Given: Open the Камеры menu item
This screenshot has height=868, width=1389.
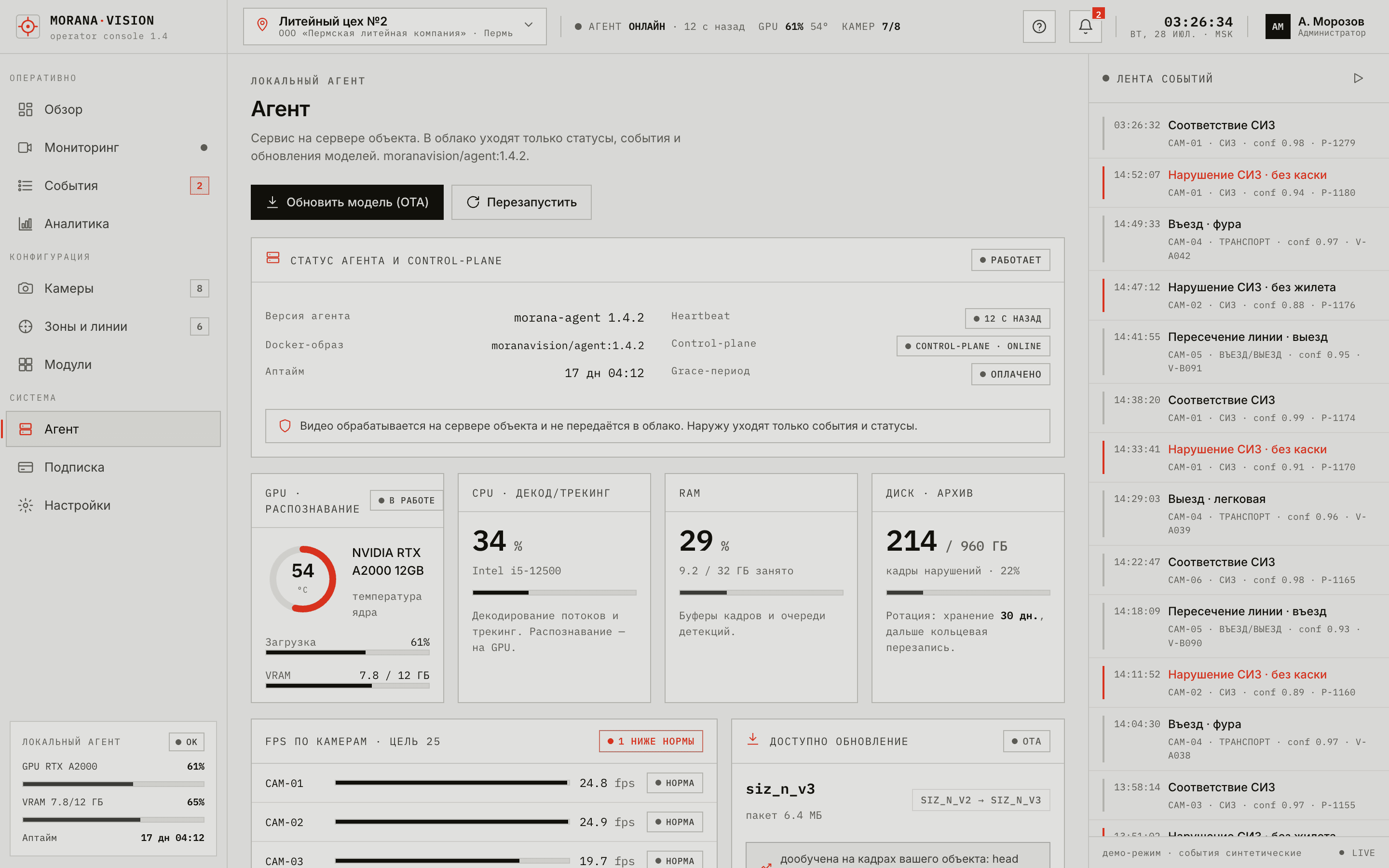Looking at the screenshot, I should (x=113, y=288).
